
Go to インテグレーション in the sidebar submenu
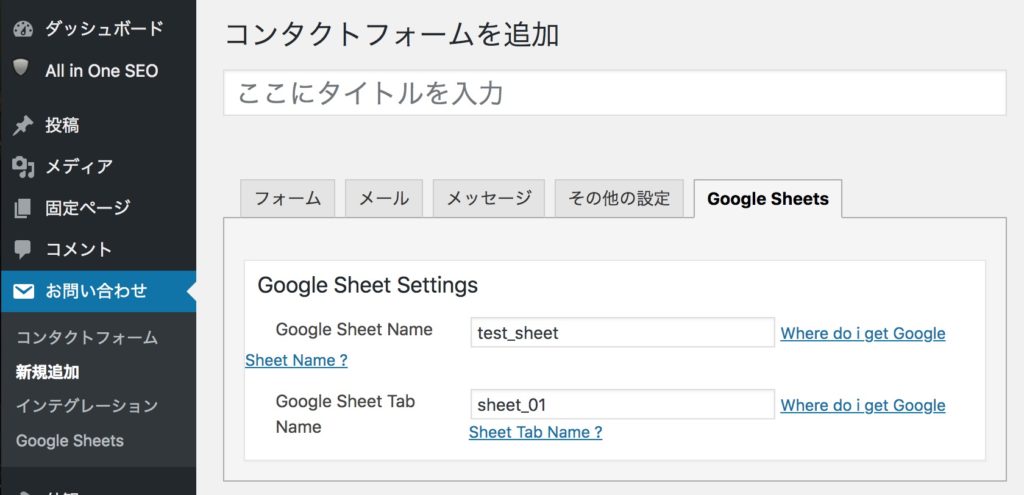87,406
